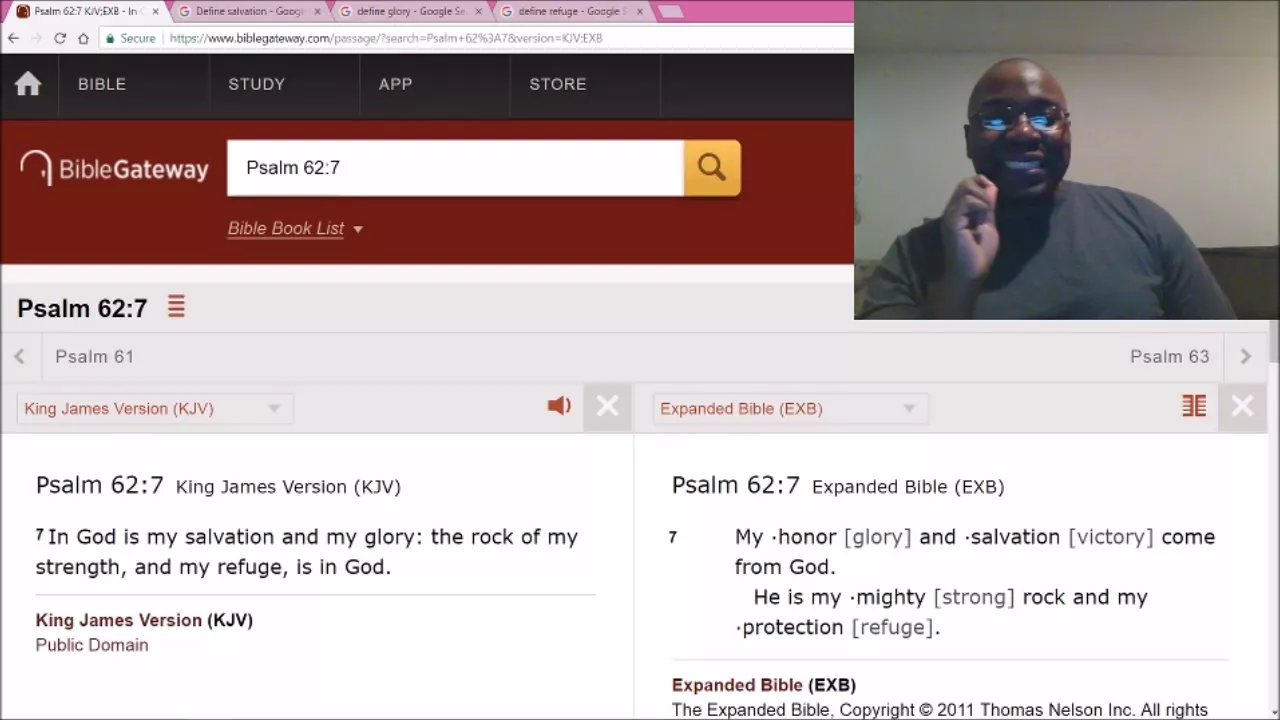Open a new browser tab
This screenshot has width=1280, height=720.
[x=671, y=11]
